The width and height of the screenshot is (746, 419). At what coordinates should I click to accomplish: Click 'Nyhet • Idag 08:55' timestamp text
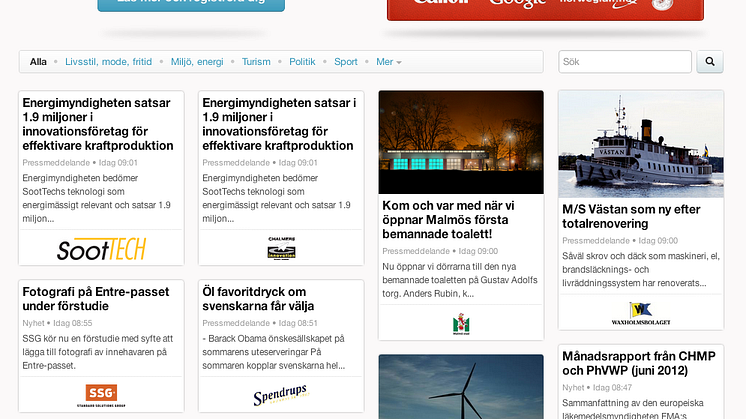pos(57,323)
